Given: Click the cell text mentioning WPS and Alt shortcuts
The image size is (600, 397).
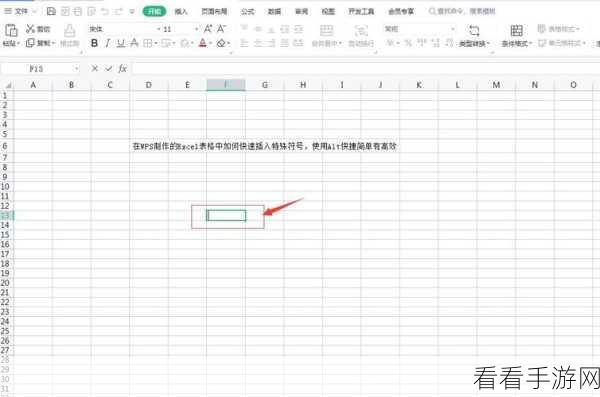Looking at the screenshot, I should (264, 146).
